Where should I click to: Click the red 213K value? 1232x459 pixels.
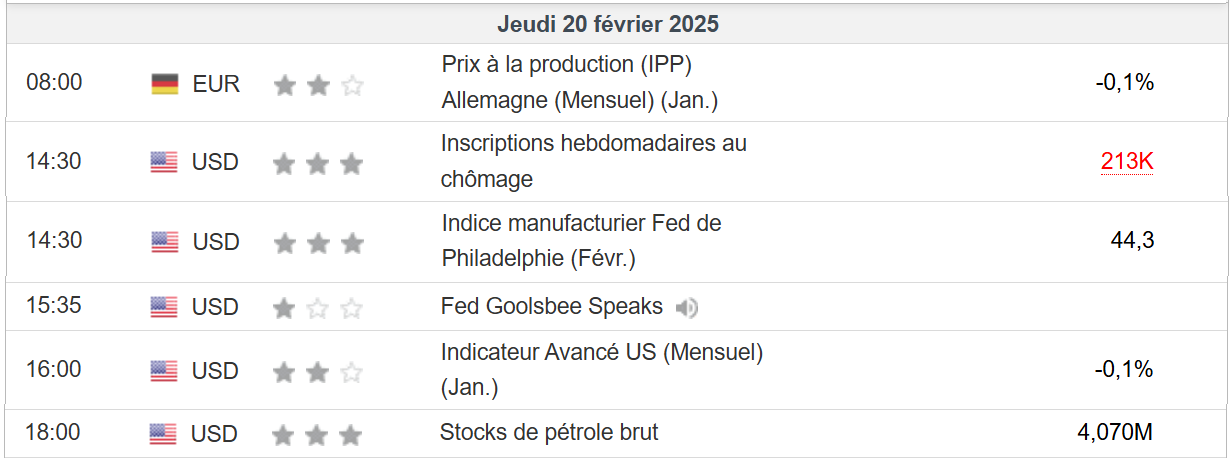(1127, 162)
